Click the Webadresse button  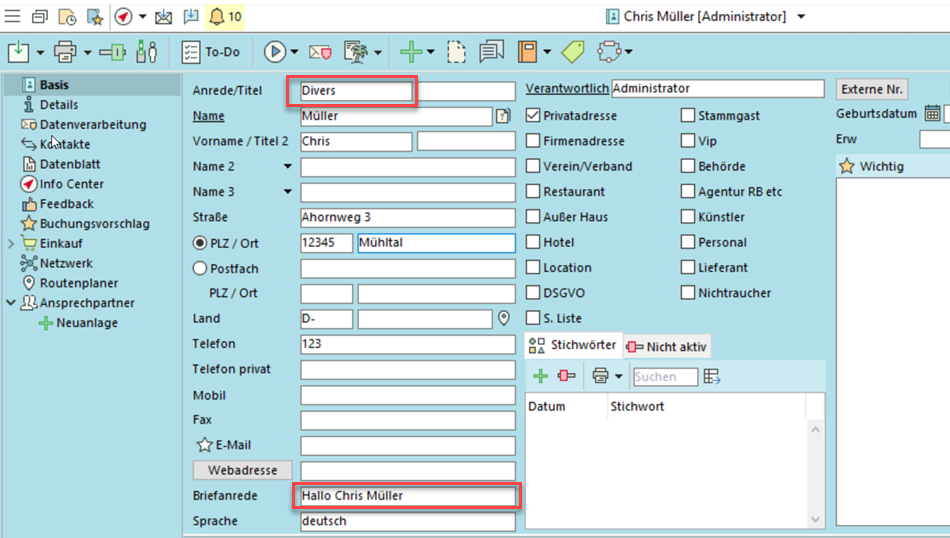tap(242, 470)
